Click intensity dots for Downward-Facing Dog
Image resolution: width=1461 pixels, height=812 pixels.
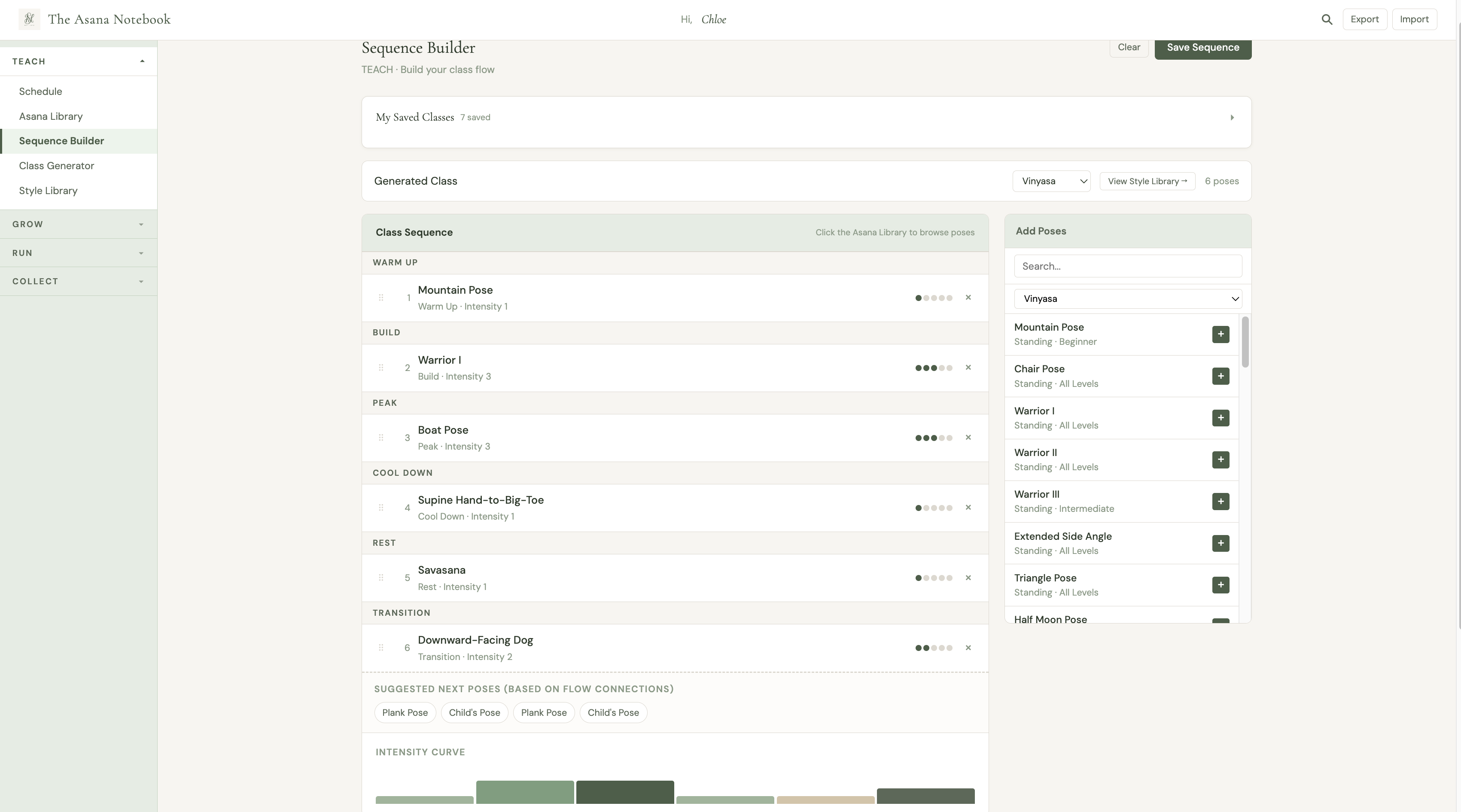(x=934, y=648)
